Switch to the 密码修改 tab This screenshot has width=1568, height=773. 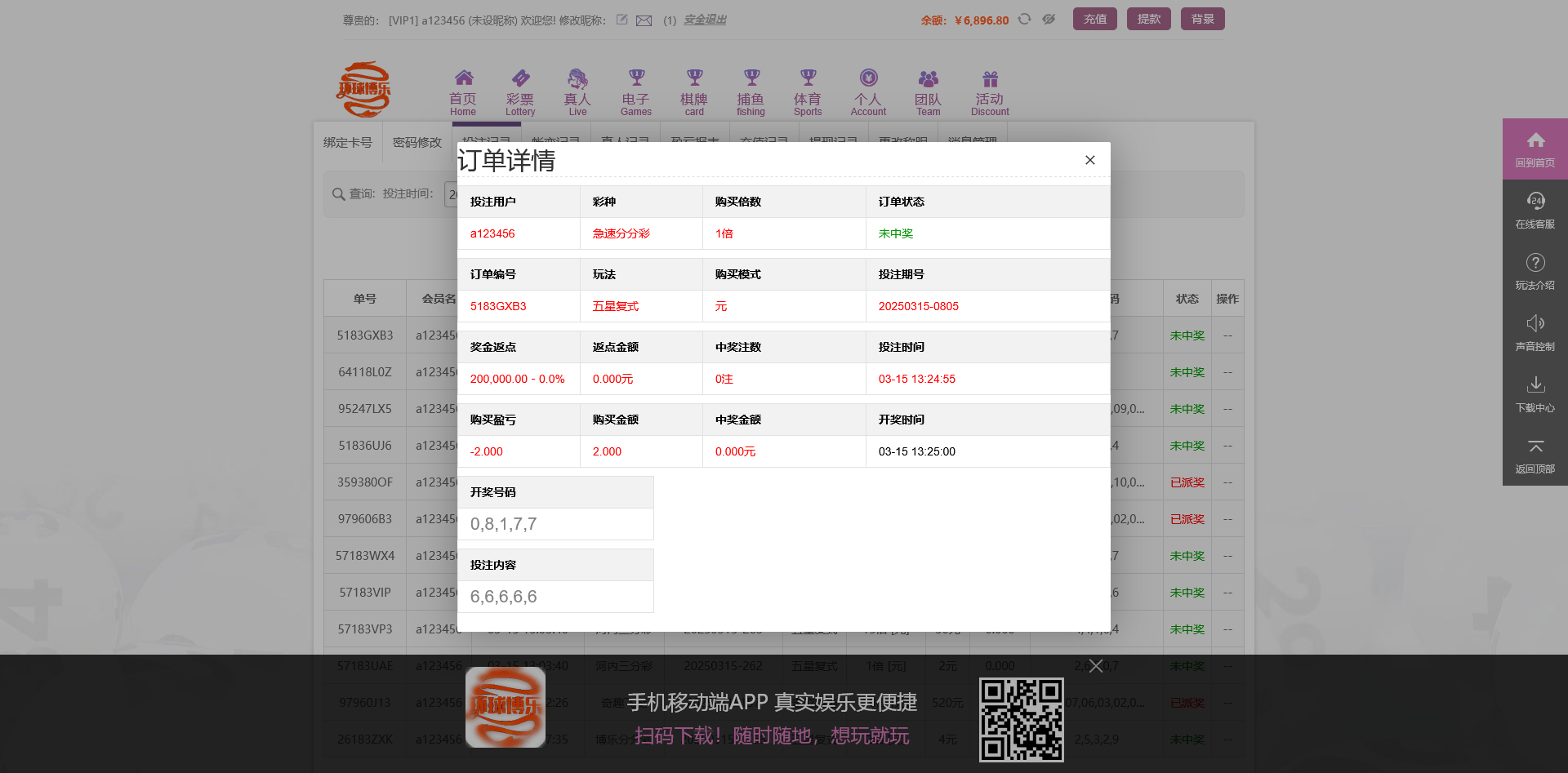[x=416, y=141]
